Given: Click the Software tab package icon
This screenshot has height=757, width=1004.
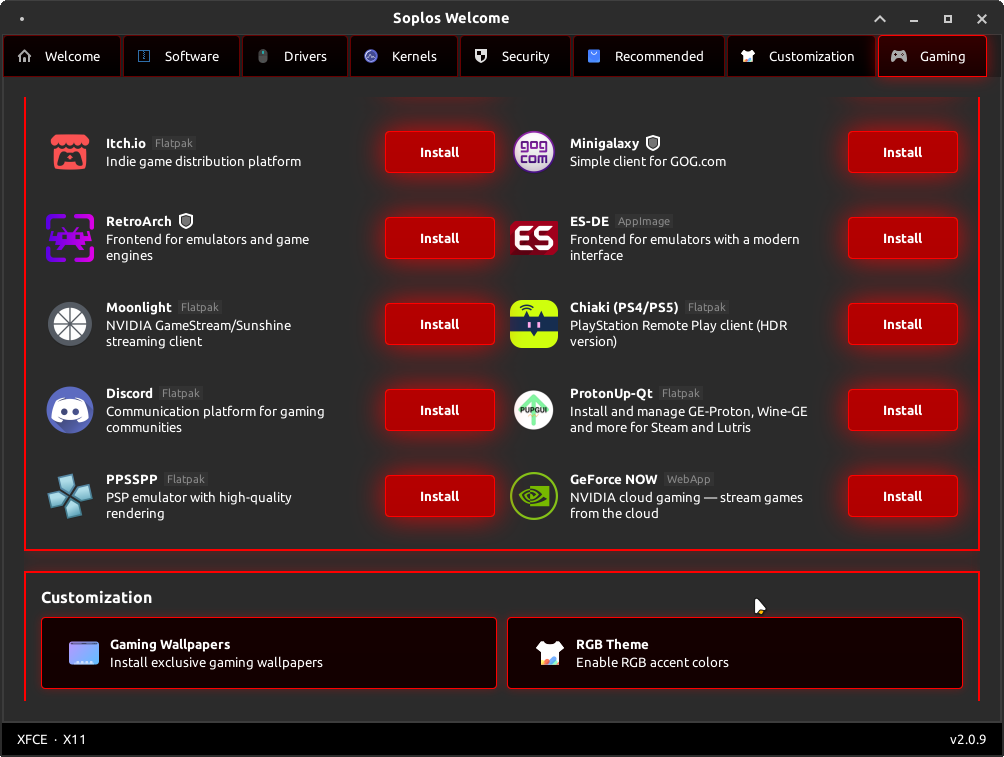Looking at the screenshot, I should (144, 56).
